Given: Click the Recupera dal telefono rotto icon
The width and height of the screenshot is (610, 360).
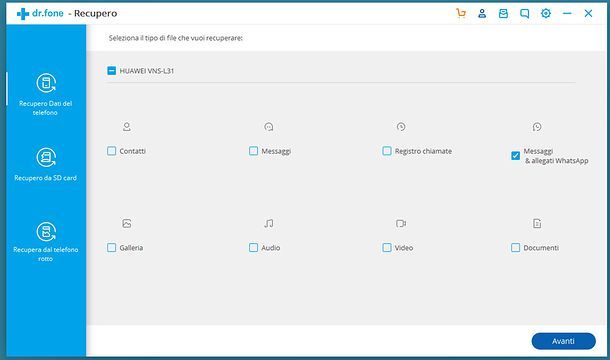Looking at the screenshot, I should point(46,232).
